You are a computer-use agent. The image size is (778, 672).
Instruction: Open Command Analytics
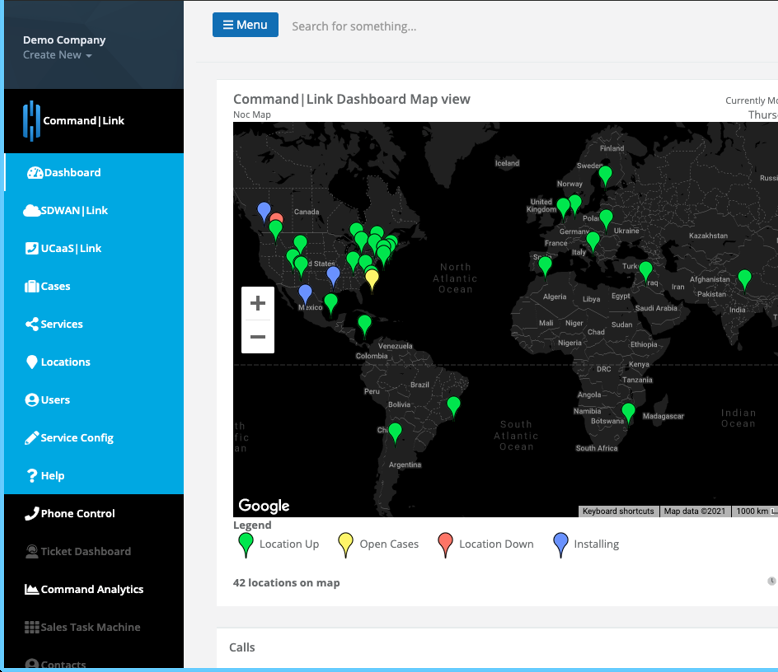94,589
